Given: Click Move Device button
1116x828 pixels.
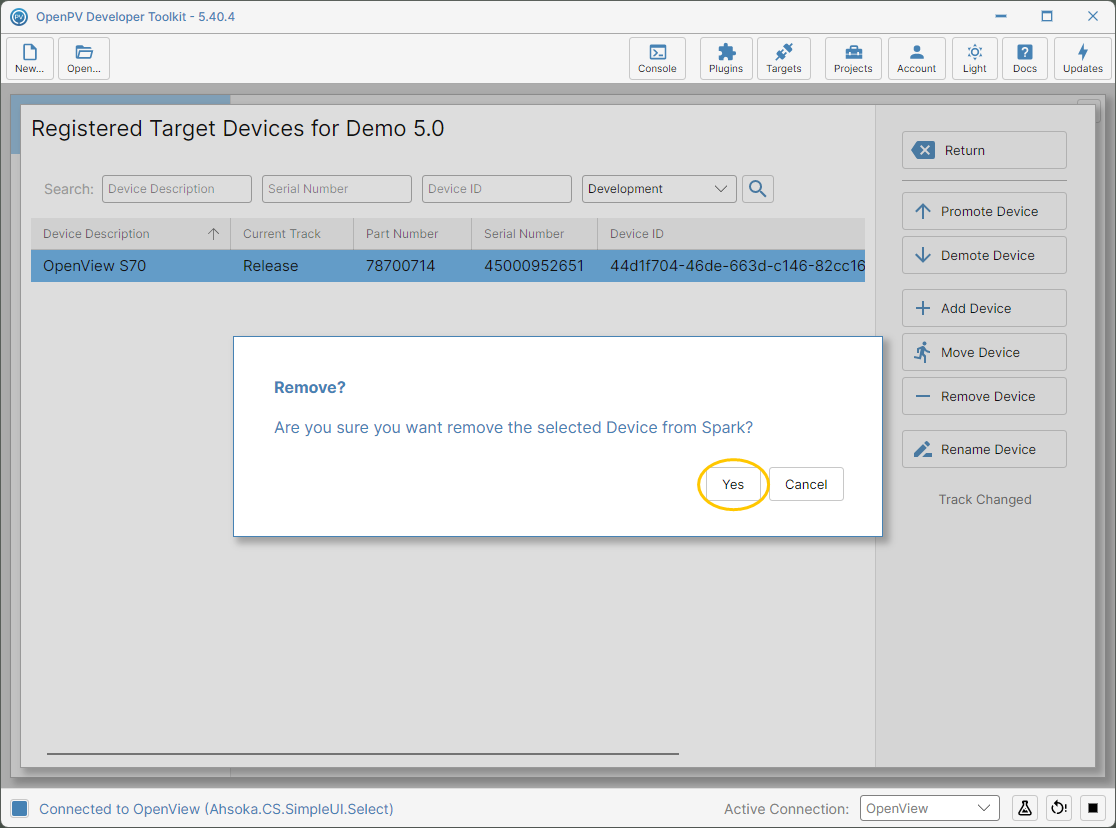Looking at the screenshot, I should pos(984,352).
